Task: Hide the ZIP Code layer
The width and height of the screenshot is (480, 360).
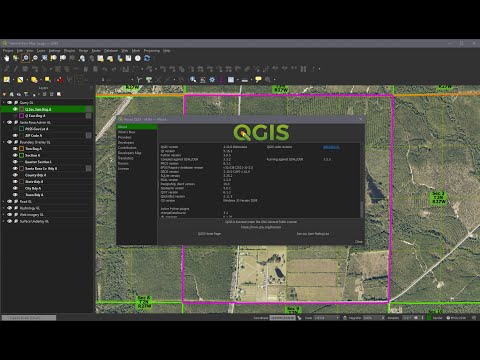Action: point(15,135)
